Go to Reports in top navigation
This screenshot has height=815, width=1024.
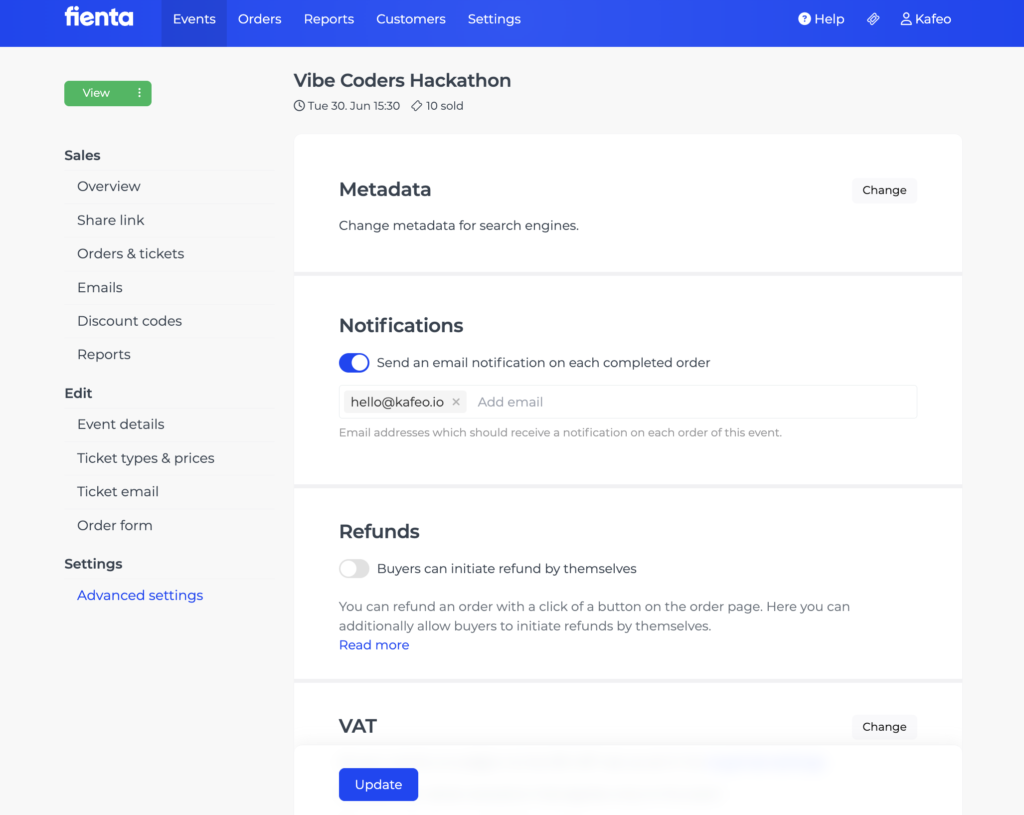(x=328, y=19)
